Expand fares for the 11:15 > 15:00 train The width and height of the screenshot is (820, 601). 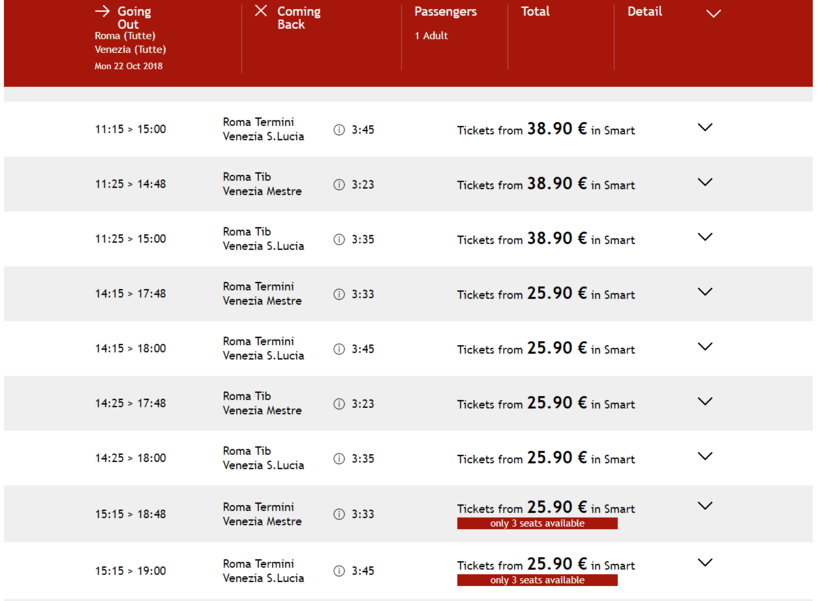(705, 128)
